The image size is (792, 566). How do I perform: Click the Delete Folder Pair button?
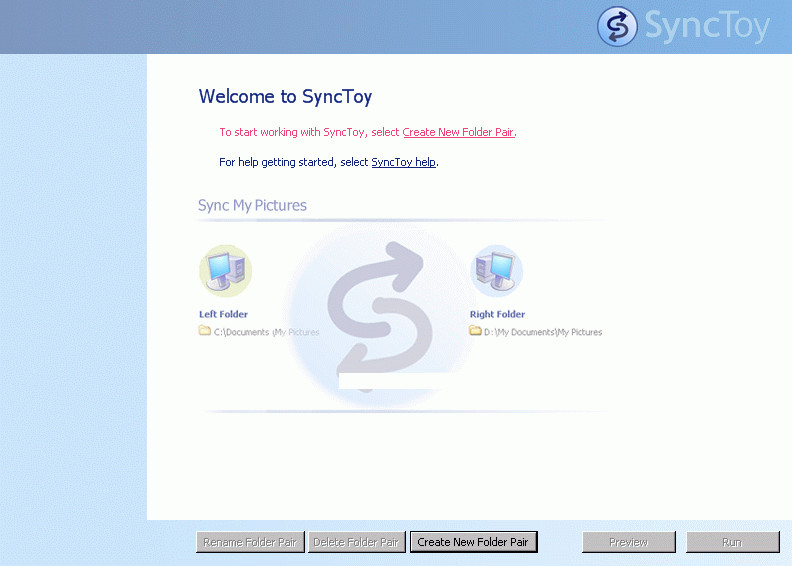[x=357, y=542]
